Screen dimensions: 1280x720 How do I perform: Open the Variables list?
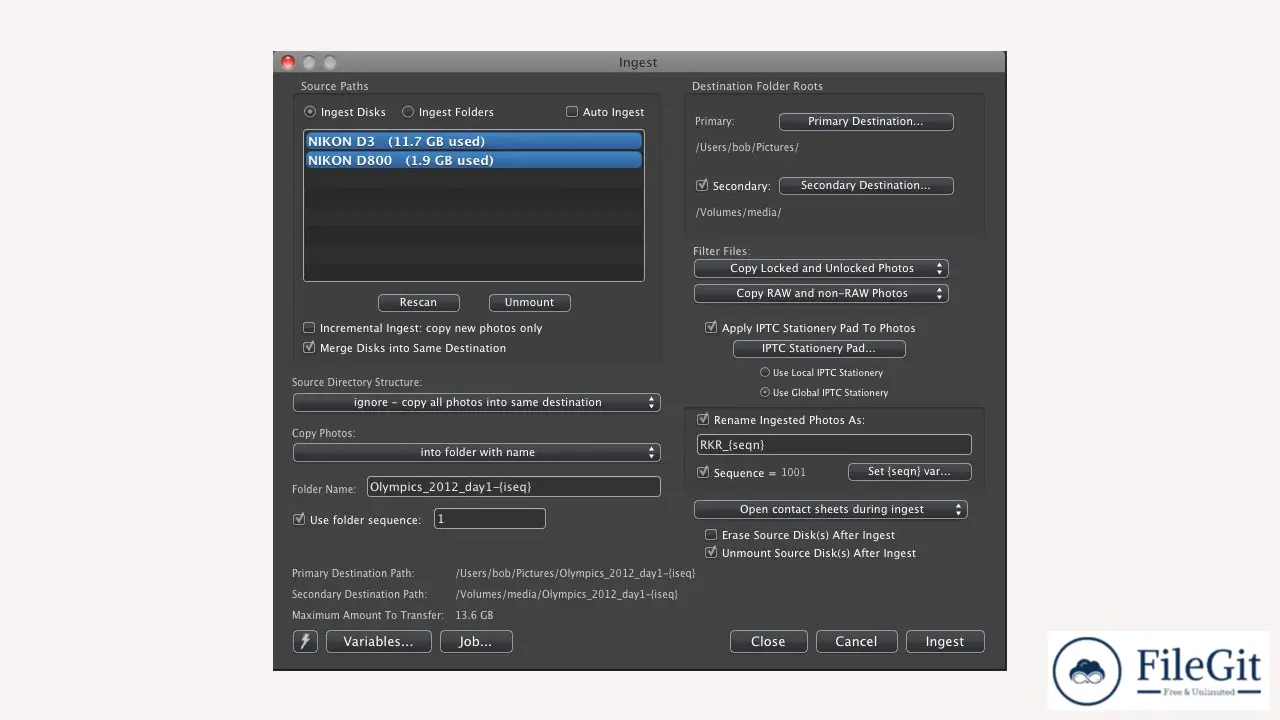pos(378,641)
